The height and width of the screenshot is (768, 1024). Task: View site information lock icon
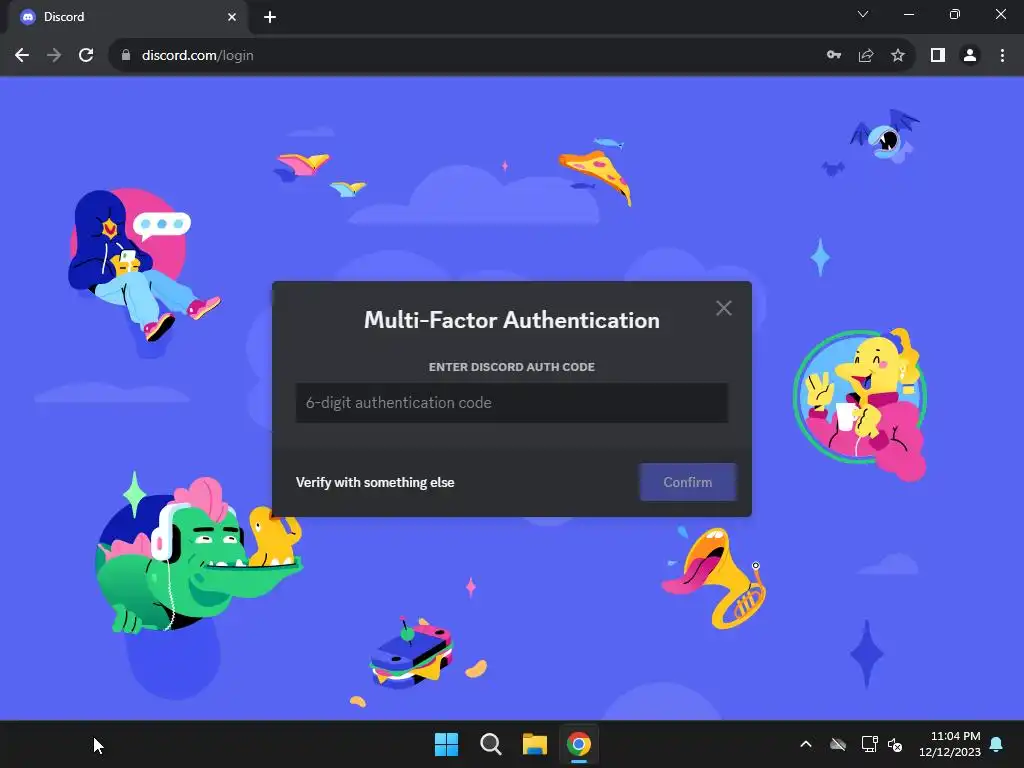pyautogui.click(x=126, y=56)
